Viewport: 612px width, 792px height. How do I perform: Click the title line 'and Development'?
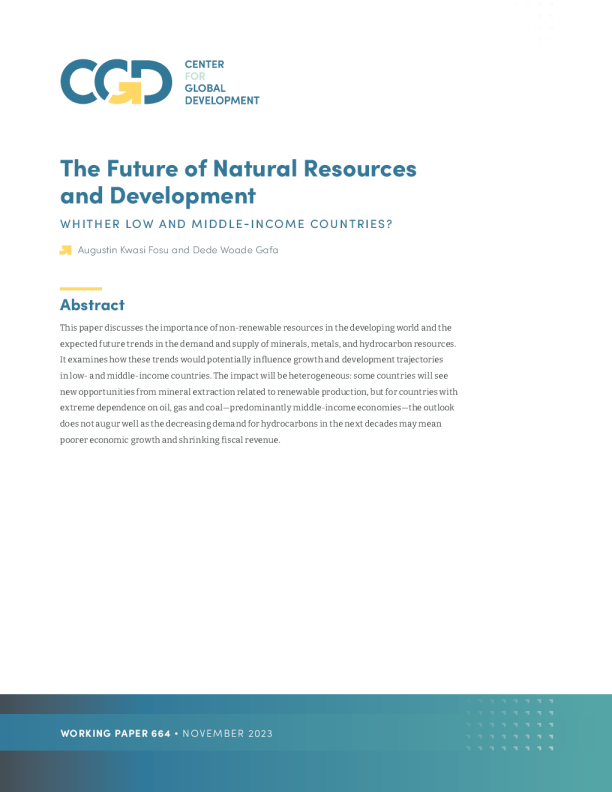pos(158,196)
